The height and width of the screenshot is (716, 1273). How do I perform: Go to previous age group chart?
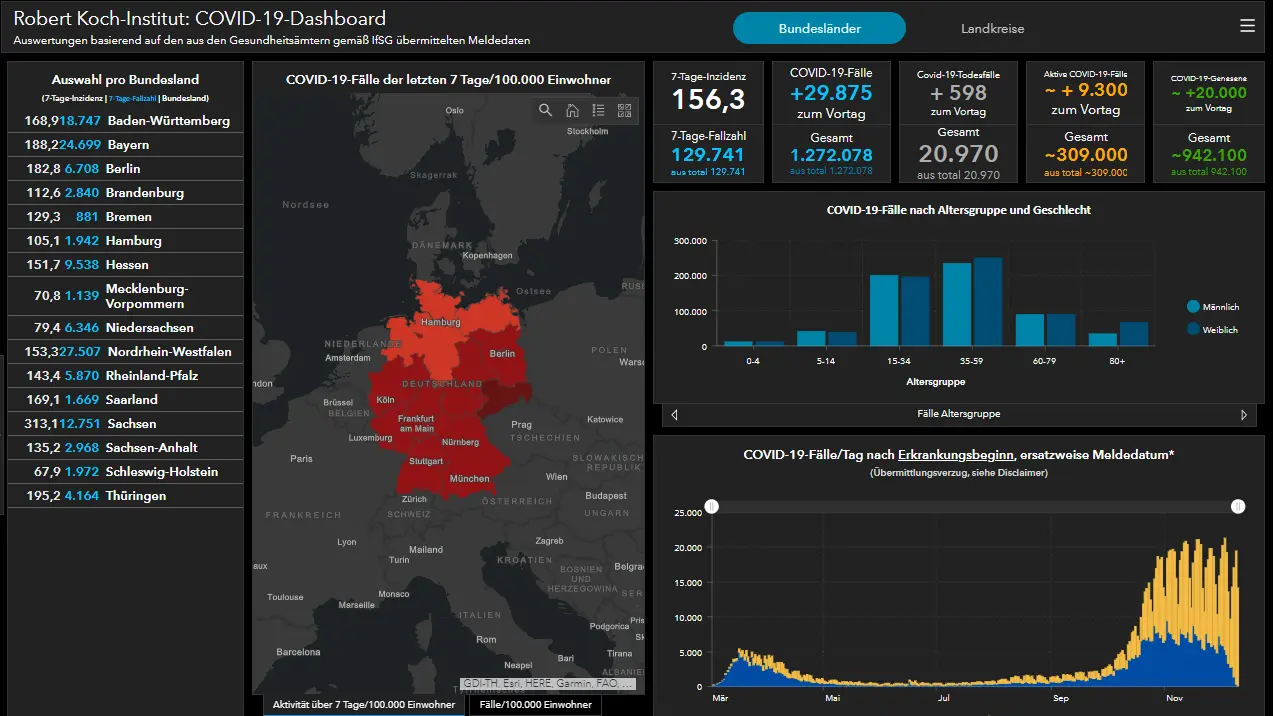674,414
